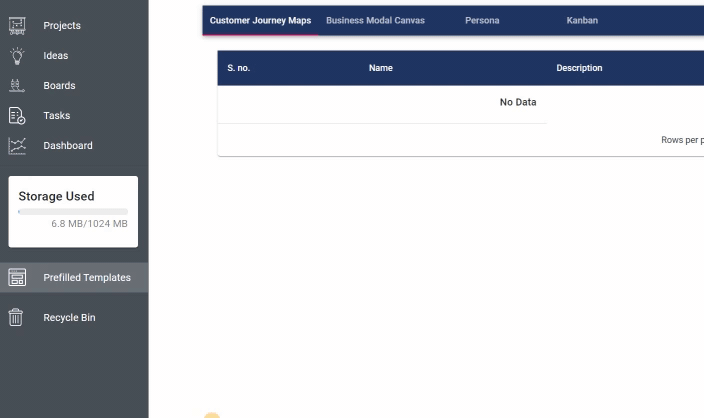Image resolution: width=704 pixels, height=418 pixels.
Task: Click the Projects icon in sidebar
Action: pyautogui.click(x=17, y=26)
